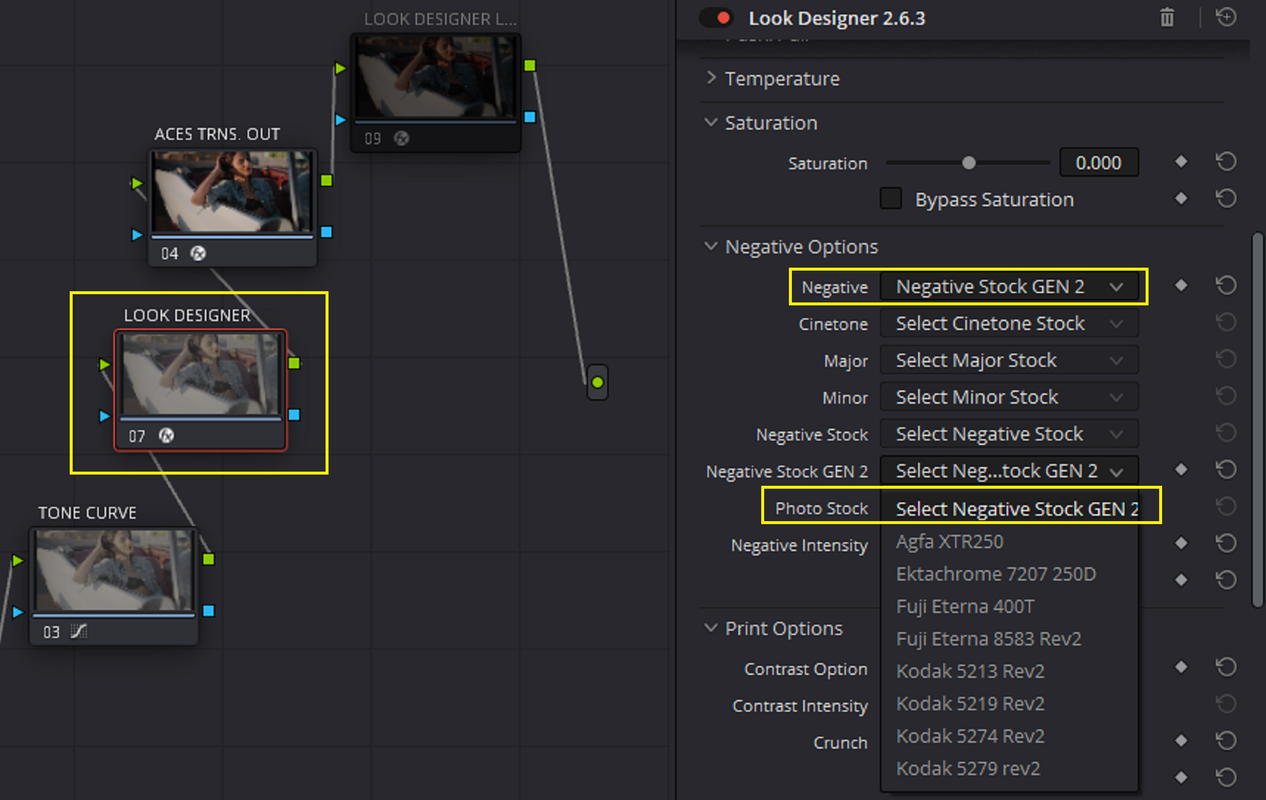Reset the Major stock selection
Screen dimensions: 1266x800
pyautogui.click(x=1226, y=360)
